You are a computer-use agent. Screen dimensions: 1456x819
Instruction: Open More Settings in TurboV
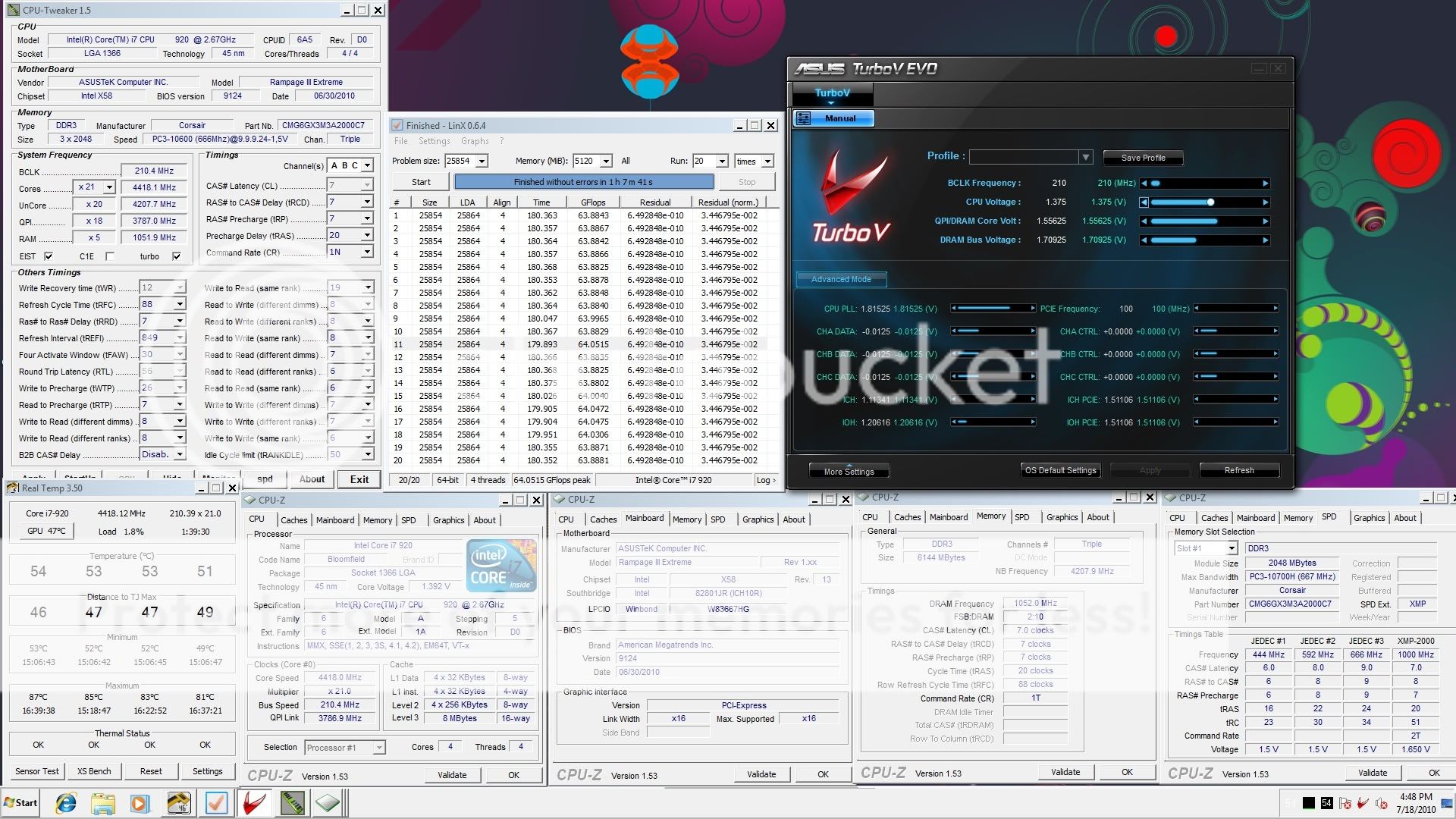[849, 472]
